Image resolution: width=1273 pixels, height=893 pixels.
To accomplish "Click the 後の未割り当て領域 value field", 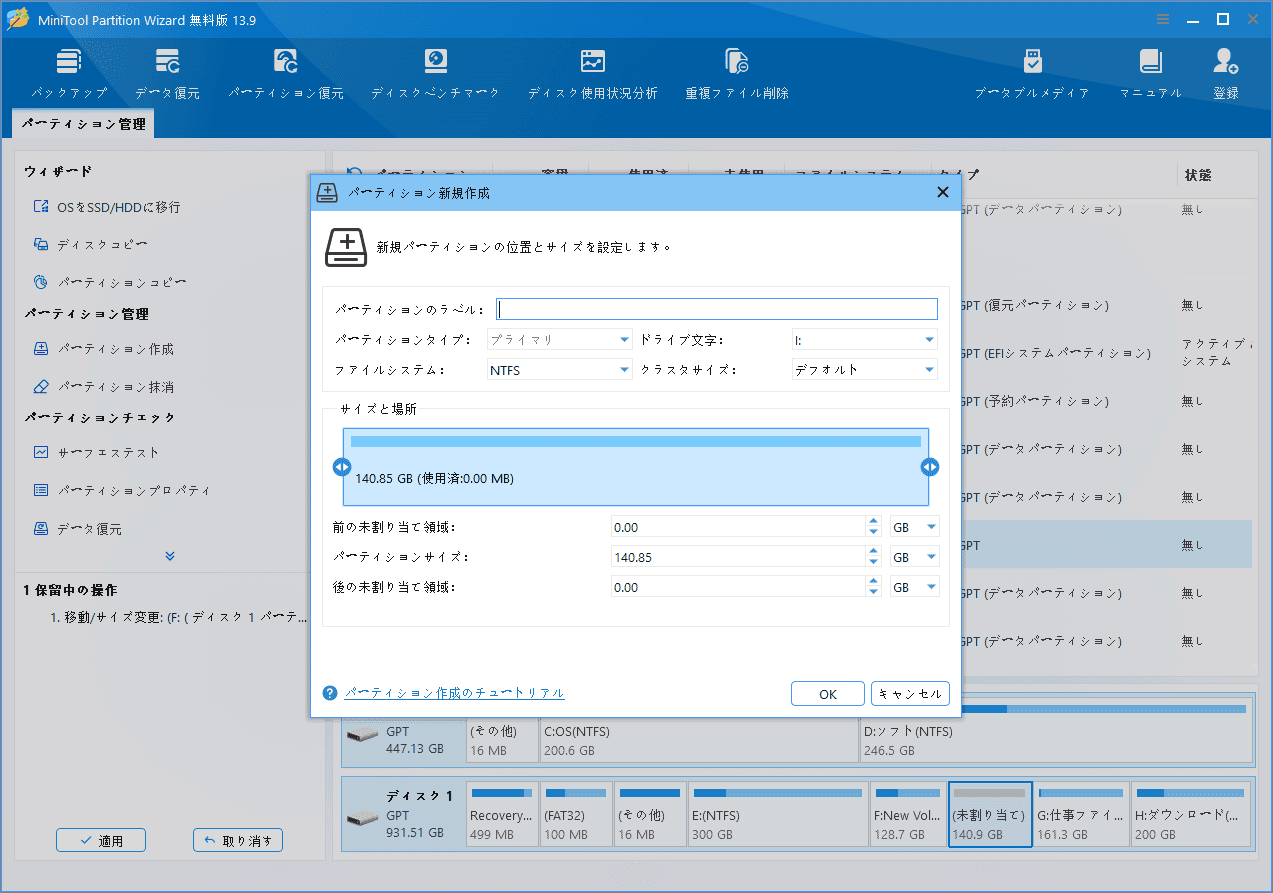I will click(x=738, y=587).
